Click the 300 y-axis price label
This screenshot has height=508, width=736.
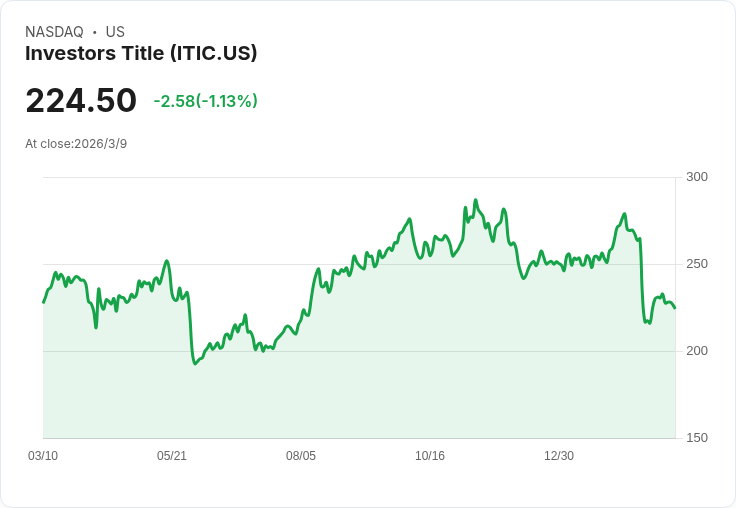pos(697,177)
